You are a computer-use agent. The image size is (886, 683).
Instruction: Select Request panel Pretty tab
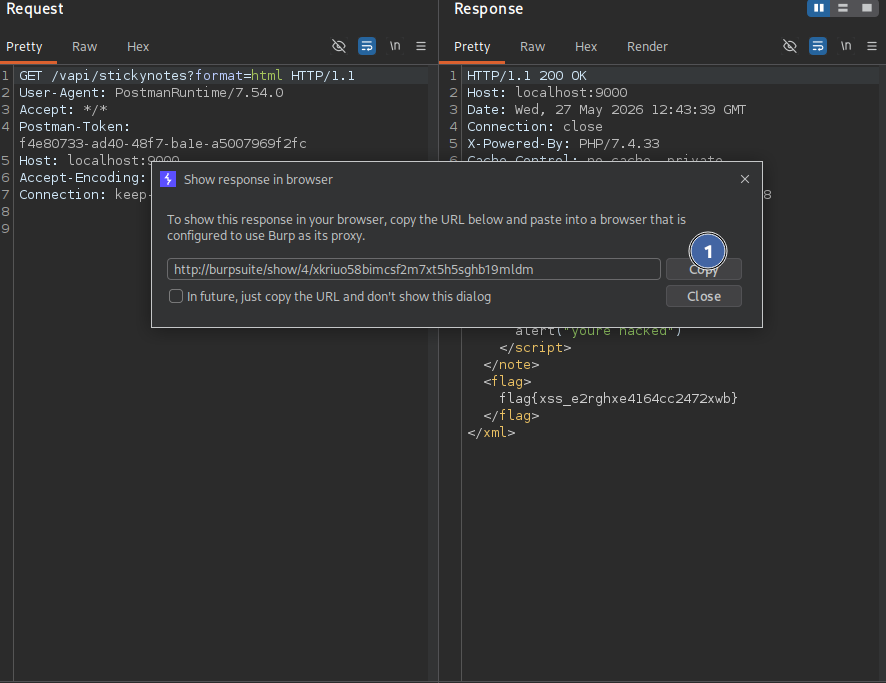click(24, 47)
